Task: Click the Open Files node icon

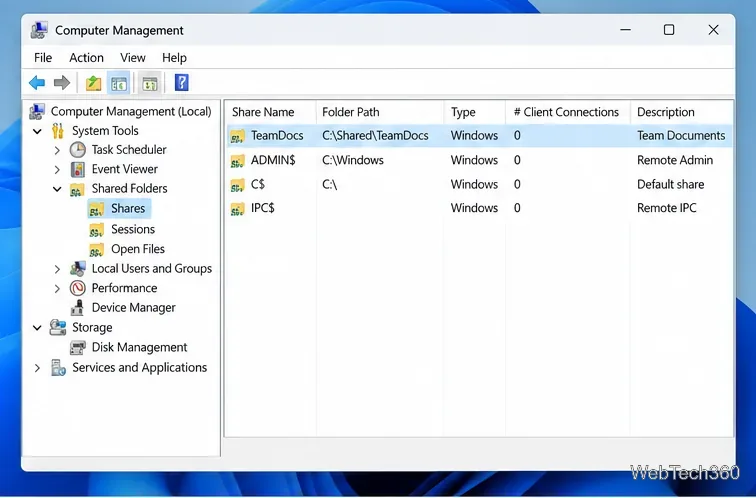Action: click(96, 249)
